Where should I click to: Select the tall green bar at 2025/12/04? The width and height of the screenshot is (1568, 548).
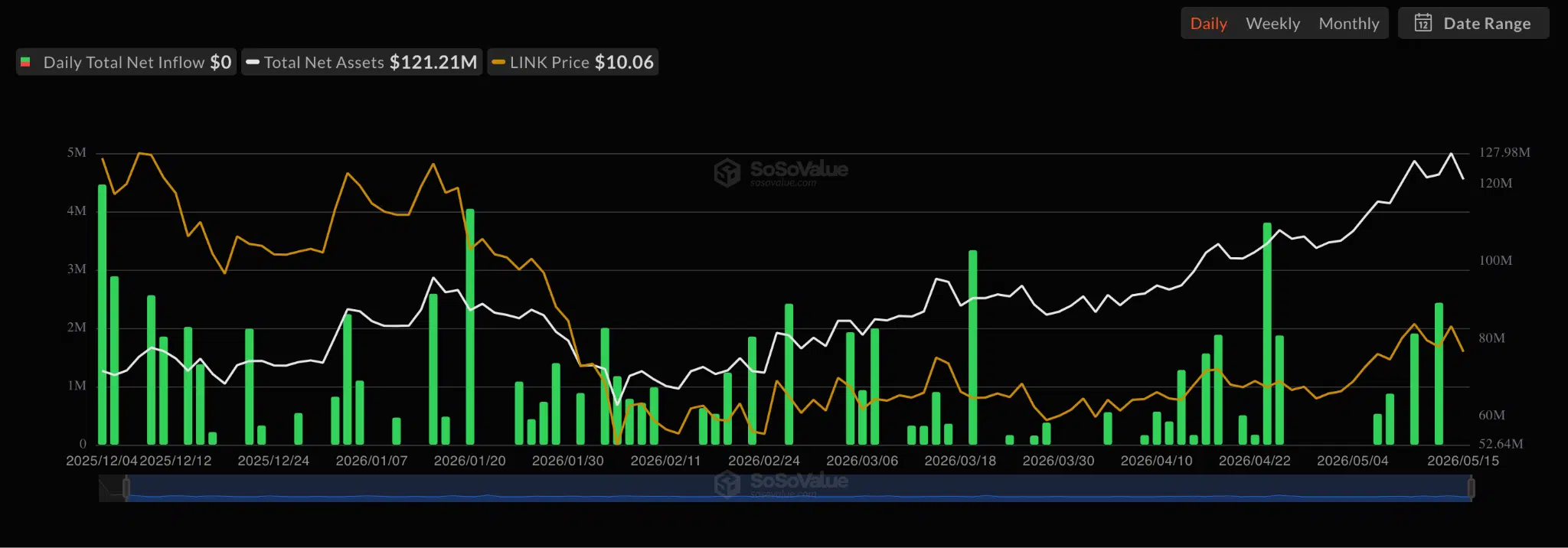point(103,315)
